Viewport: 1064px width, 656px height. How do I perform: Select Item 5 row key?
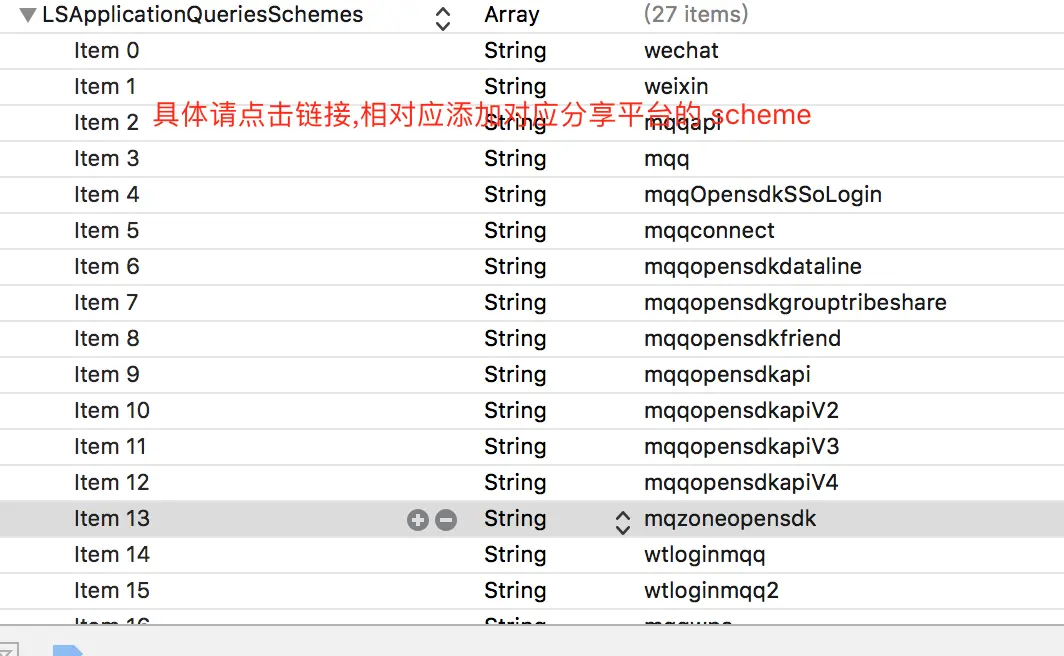coord(107,230)
